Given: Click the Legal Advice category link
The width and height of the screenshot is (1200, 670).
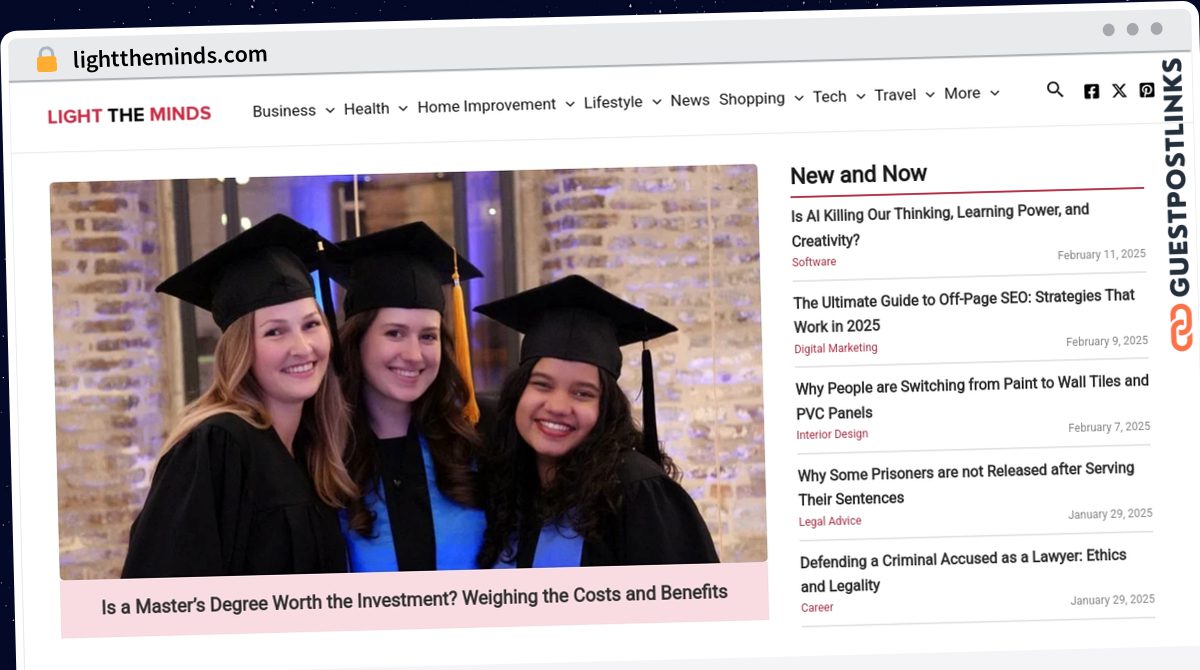Looking at the screenshot, I should tap(830, 521).
